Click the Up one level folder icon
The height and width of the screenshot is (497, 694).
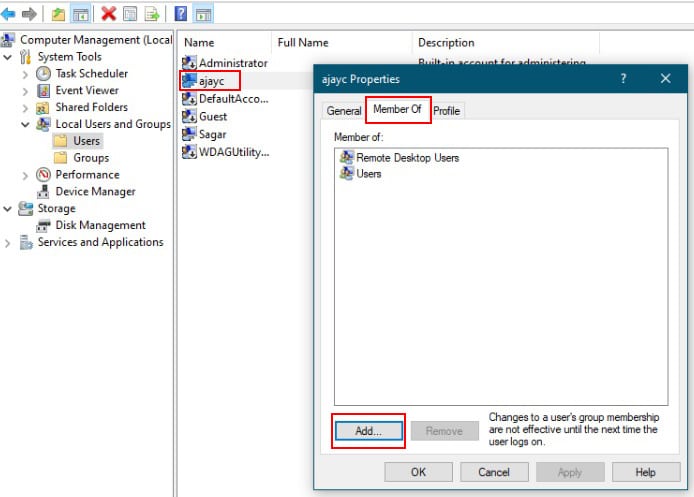pos(58,14)
